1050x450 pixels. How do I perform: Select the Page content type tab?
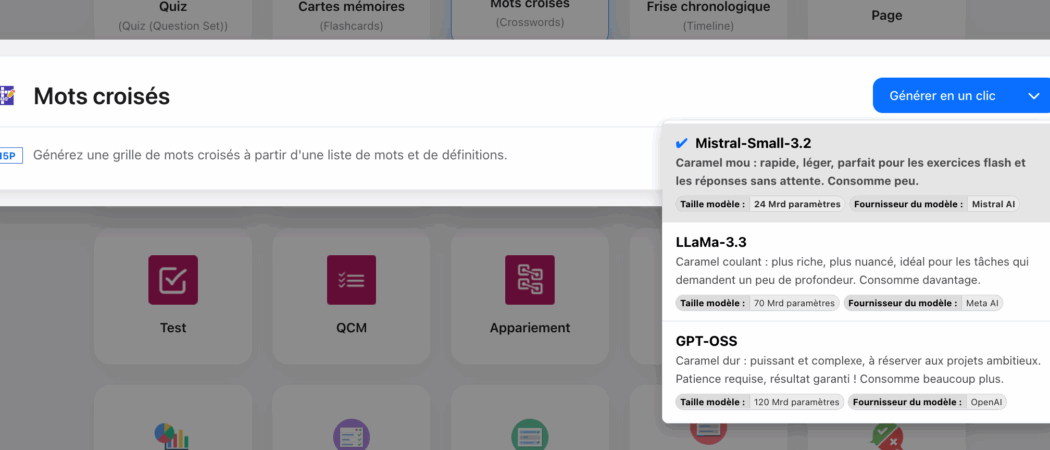pyautogui.click(x=886, y=15)
